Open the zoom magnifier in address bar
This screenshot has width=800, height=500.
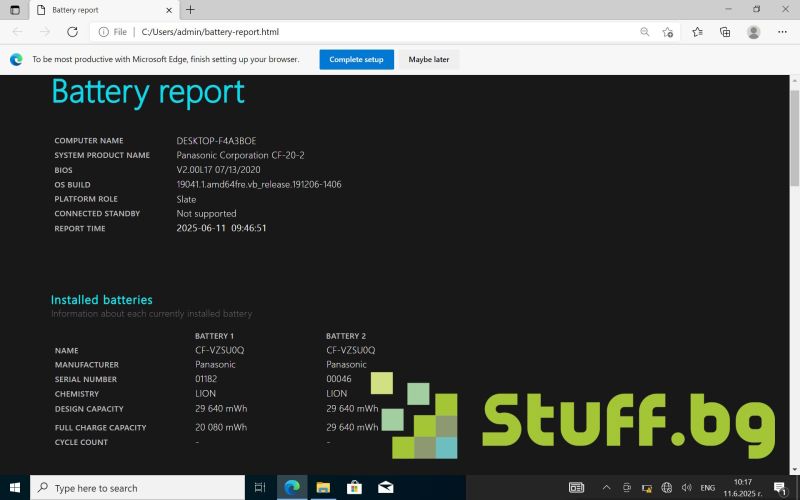645,32
